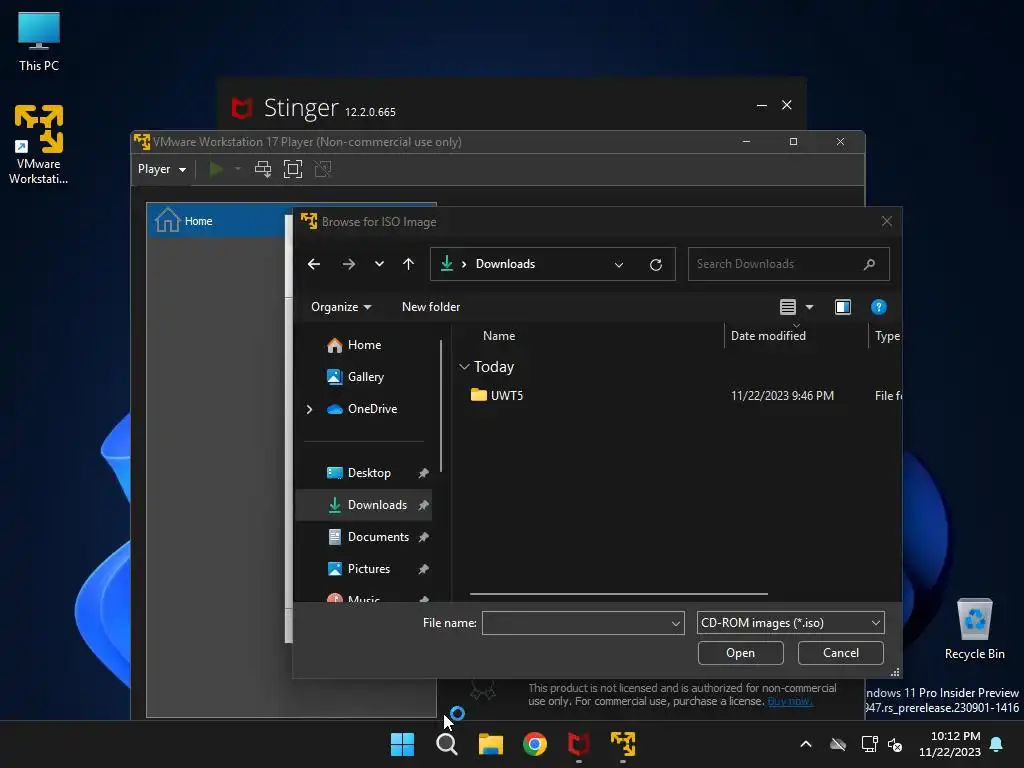The width and height of the screenshot is (1024, 768).
Task: Create a New folder
Action: pyautogui.click(x=431, y=307)
